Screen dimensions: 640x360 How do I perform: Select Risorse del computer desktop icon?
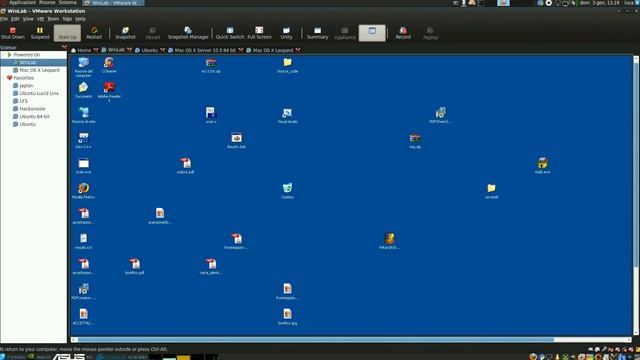coord(83,67)
